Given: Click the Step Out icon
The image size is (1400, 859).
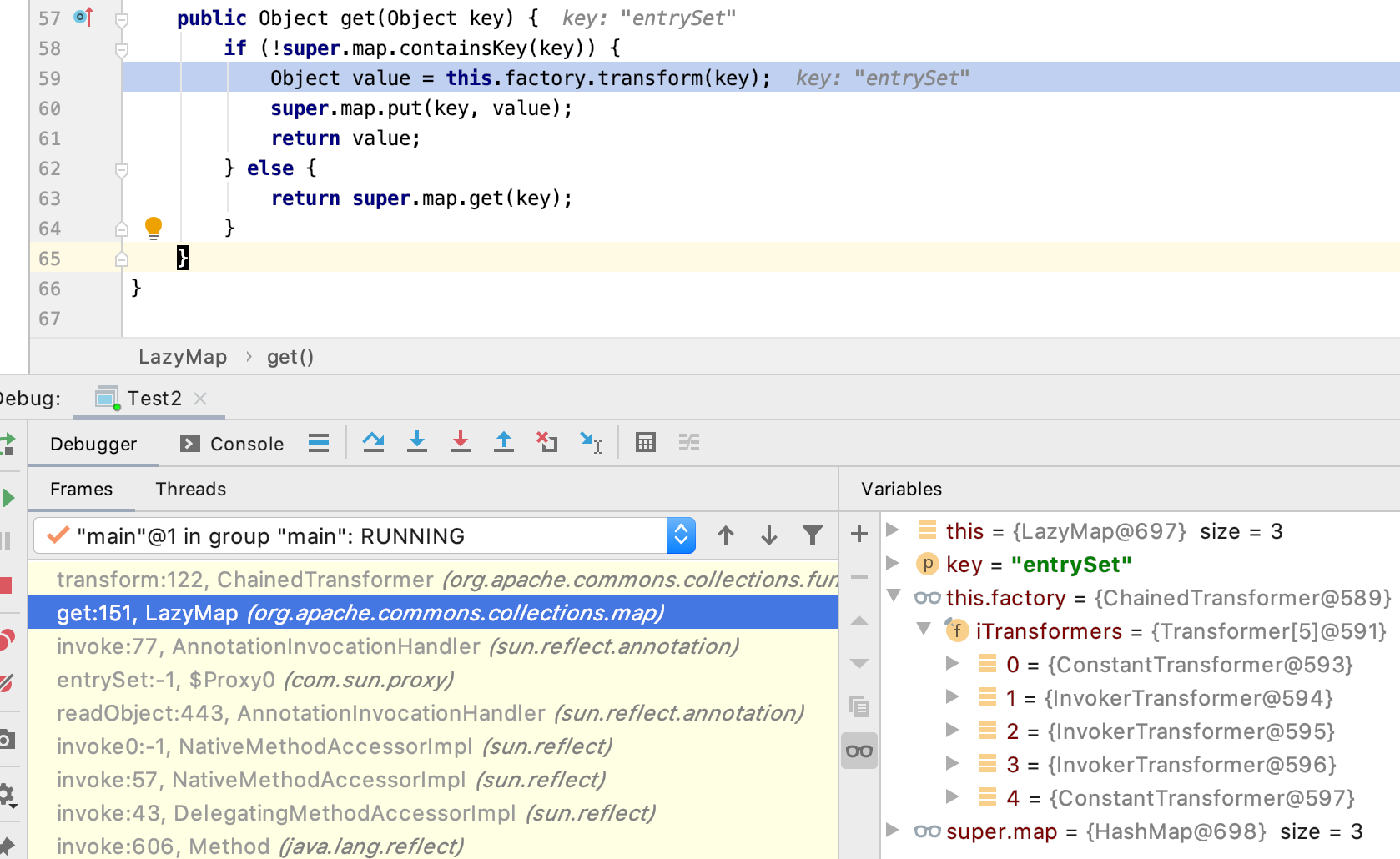Looking at the screenshot, I should (504, 442).
